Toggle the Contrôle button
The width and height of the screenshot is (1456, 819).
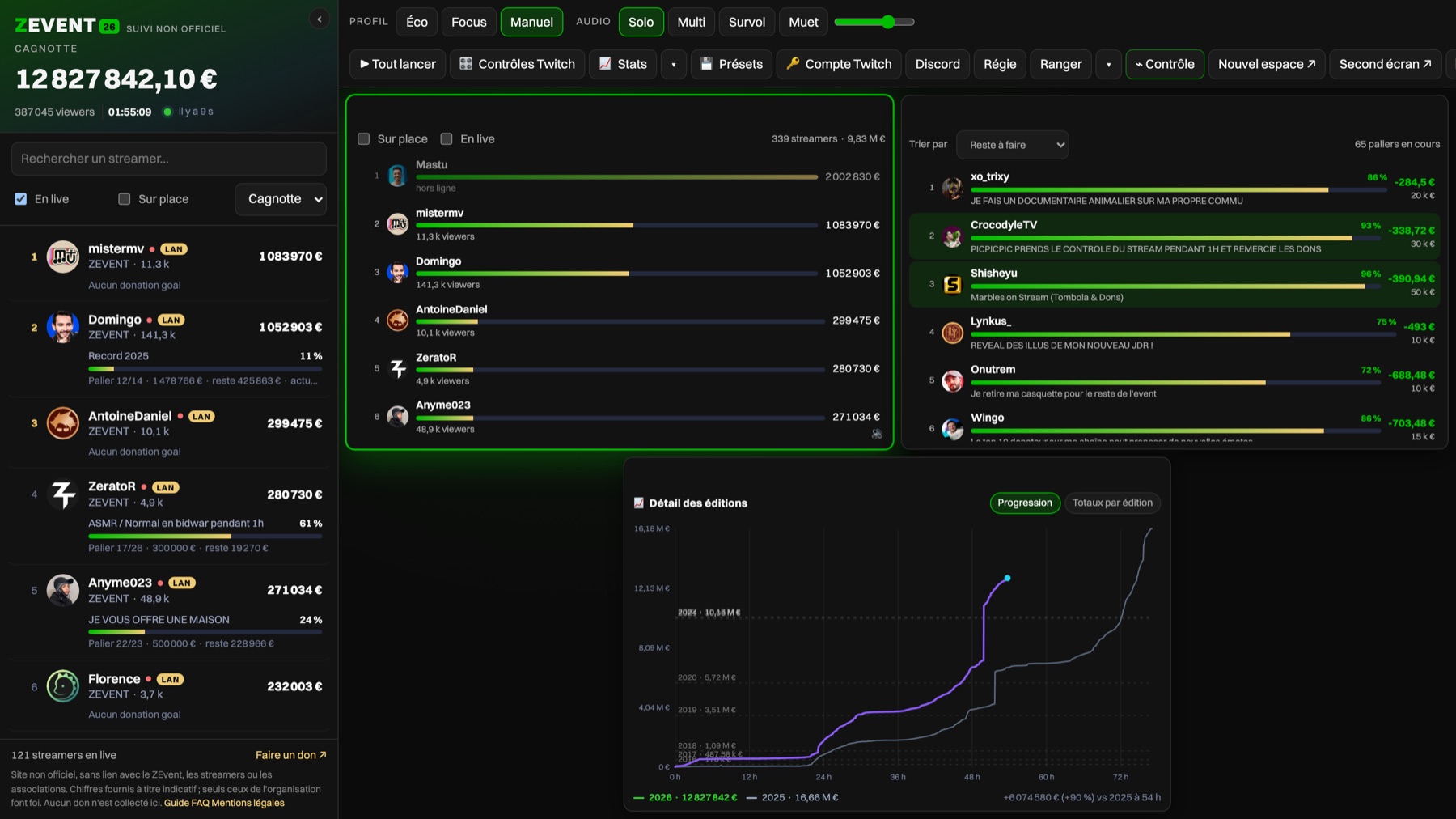pyautogui.click(x=1165, y=64)
